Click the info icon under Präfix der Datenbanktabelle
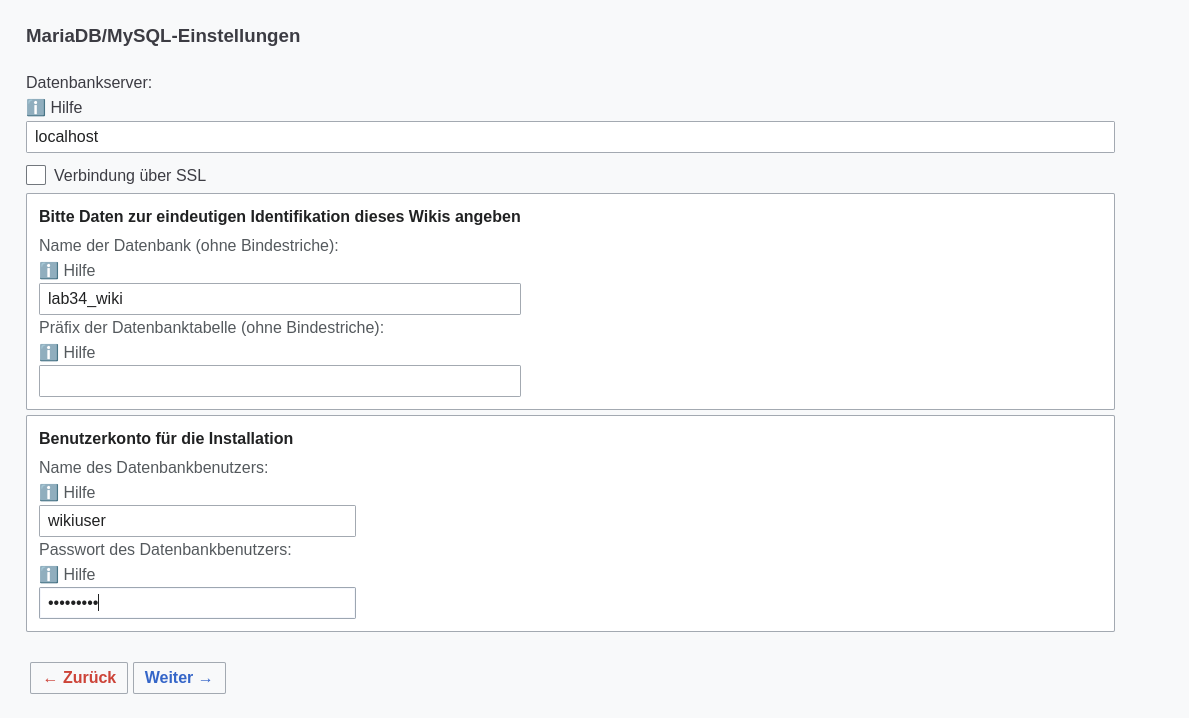 tap(49, 352)
